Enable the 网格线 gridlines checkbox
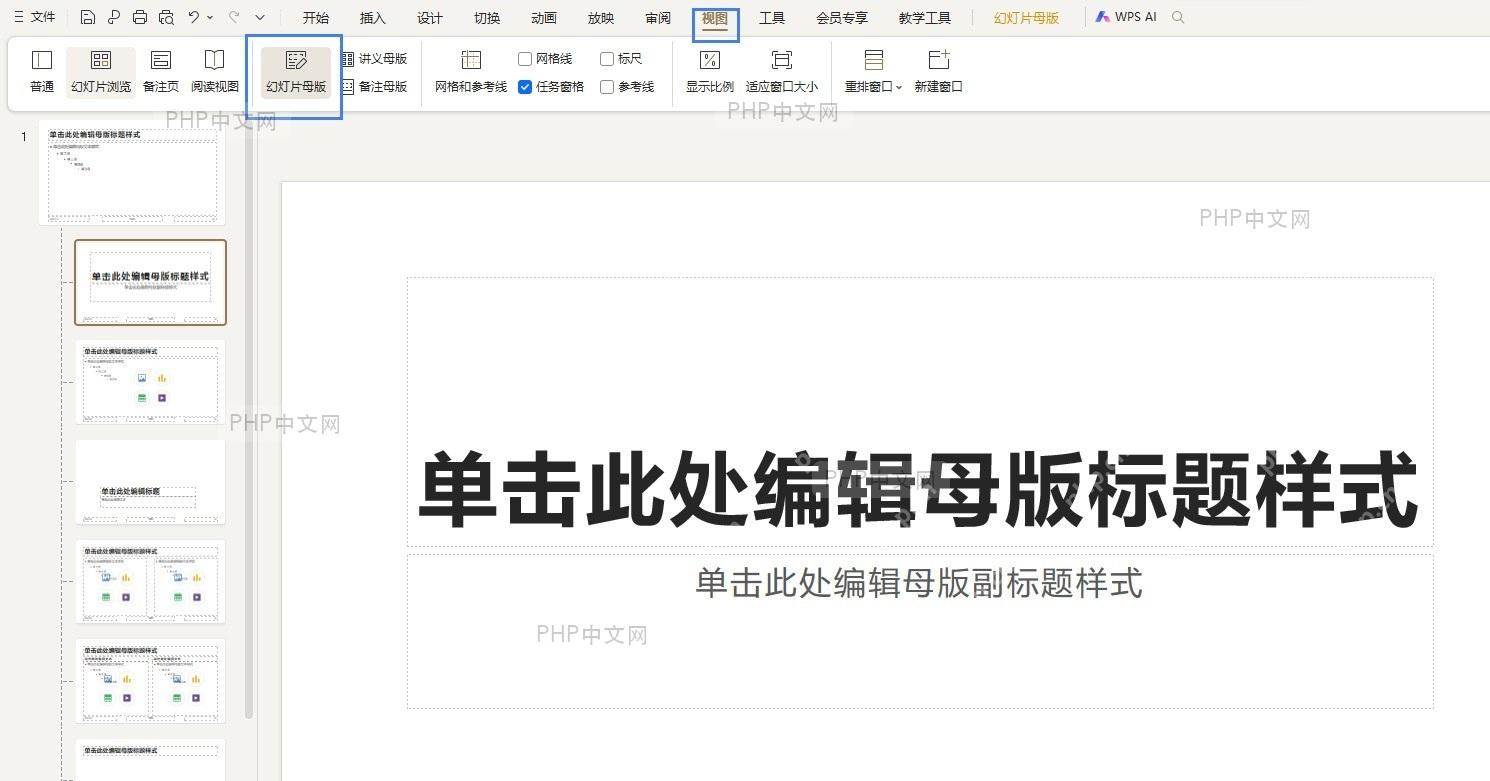Screen dimensions: 1490x781 [525, 59]
